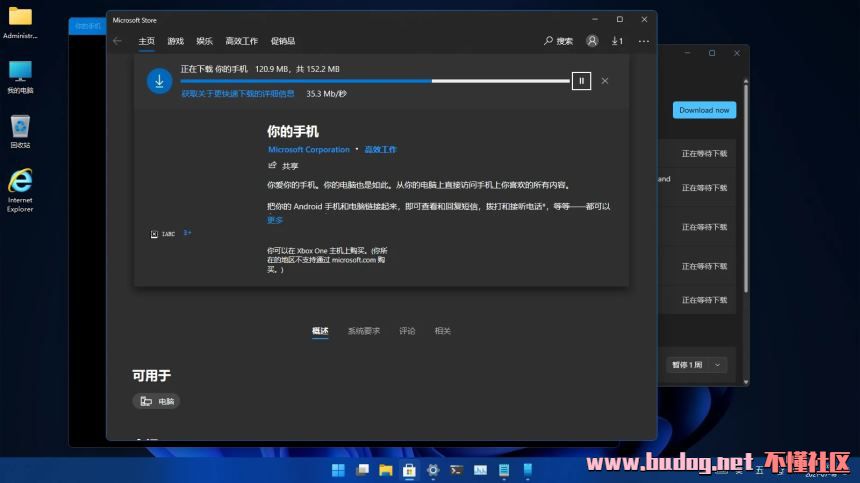Open the user account profile icon
Screen dimensions: 860x483
pos(592,41)
